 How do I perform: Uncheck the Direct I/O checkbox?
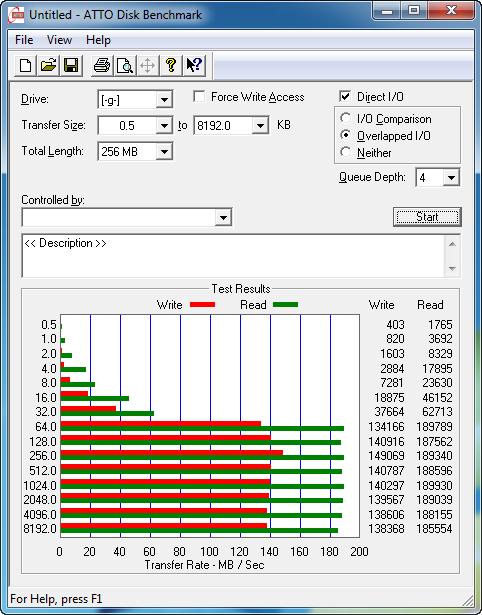(x=345, y=97)
